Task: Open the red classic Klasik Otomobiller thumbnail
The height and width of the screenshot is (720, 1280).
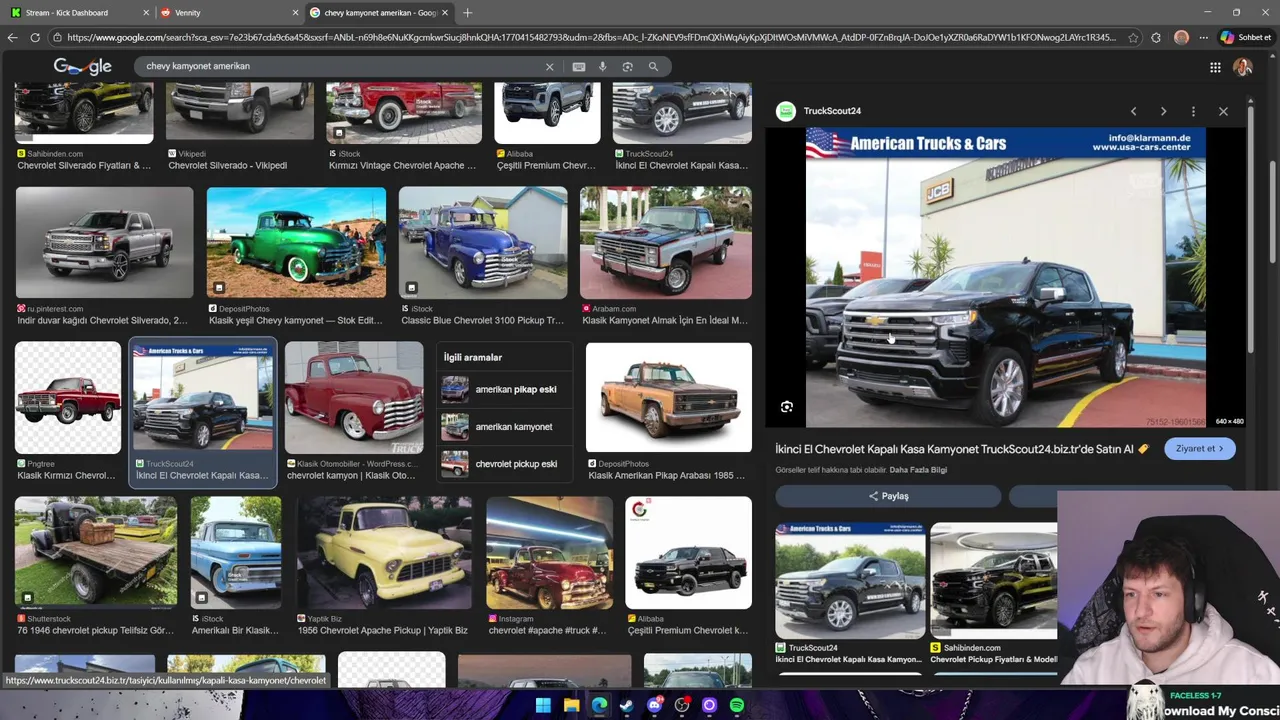Action: tap(354, 398)
